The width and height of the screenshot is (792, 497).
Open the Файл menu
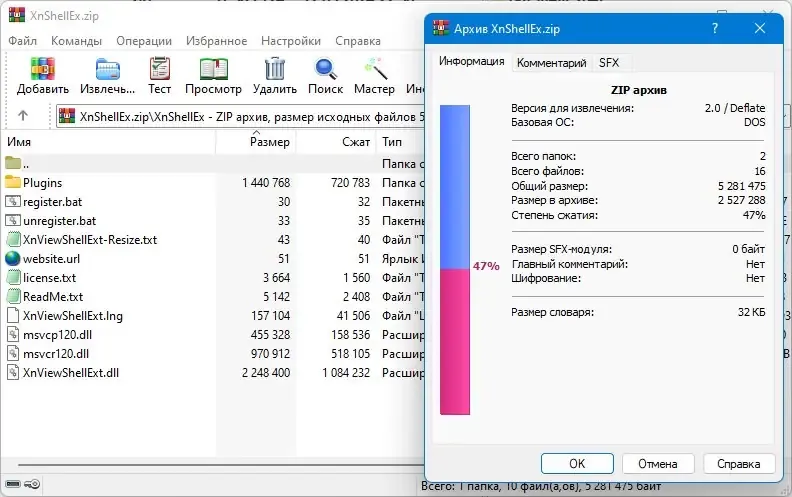(22, 41)
